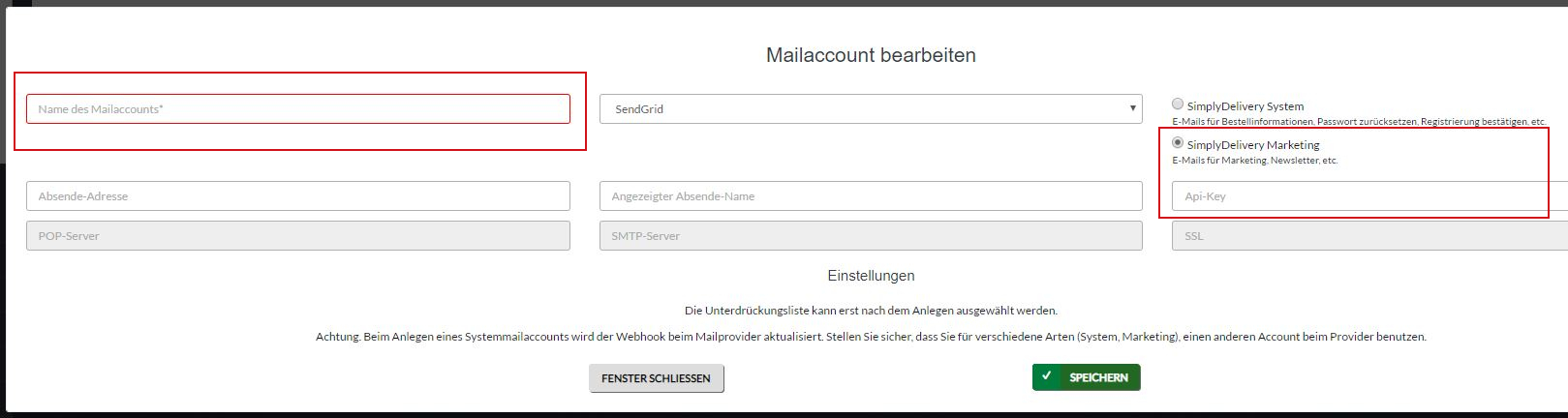Viewport: 1568px width, 418px height.
Task: Click the Mailaccount bearbeiten heading
Action: pyautogui.click(x=870, y=55)
